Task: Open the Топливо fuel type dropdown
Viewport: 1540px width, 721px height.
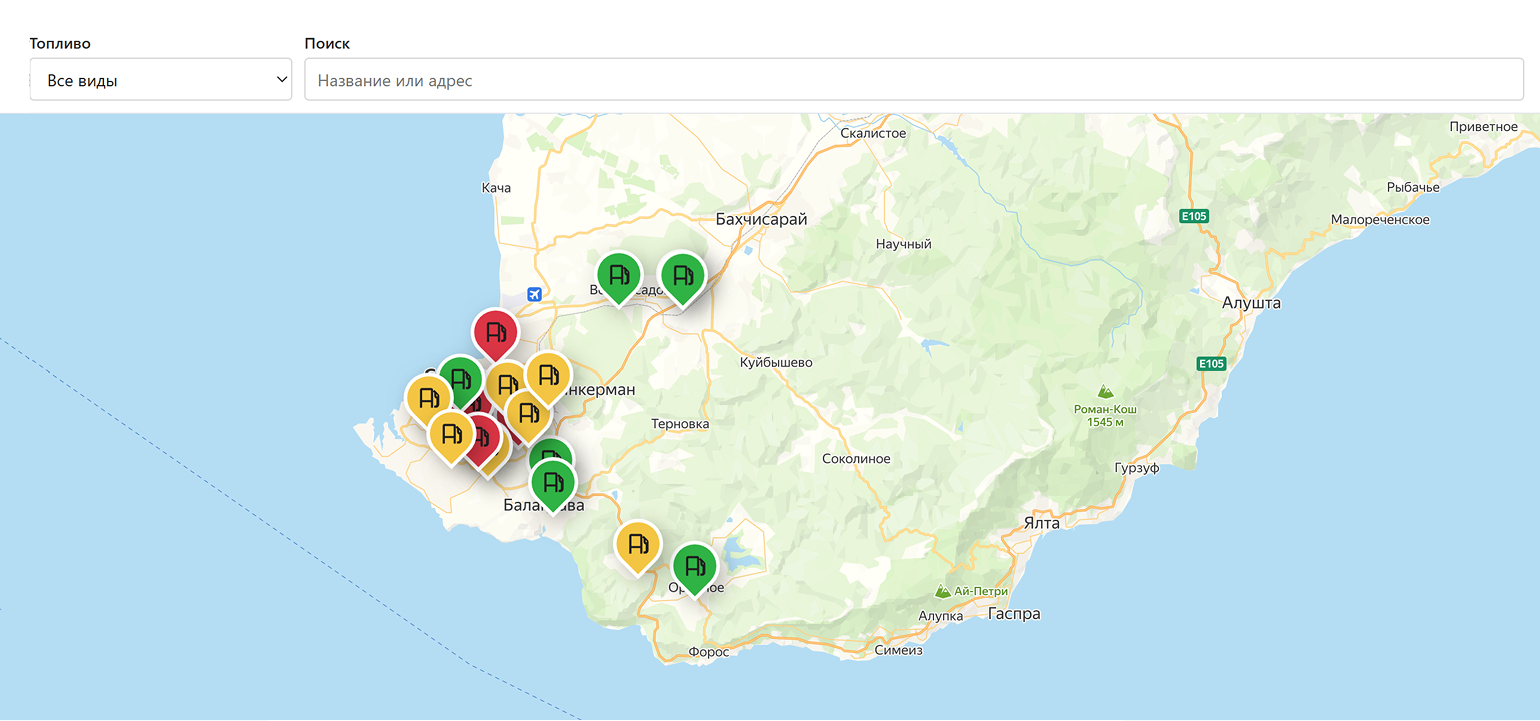Action: coord(161,80)
